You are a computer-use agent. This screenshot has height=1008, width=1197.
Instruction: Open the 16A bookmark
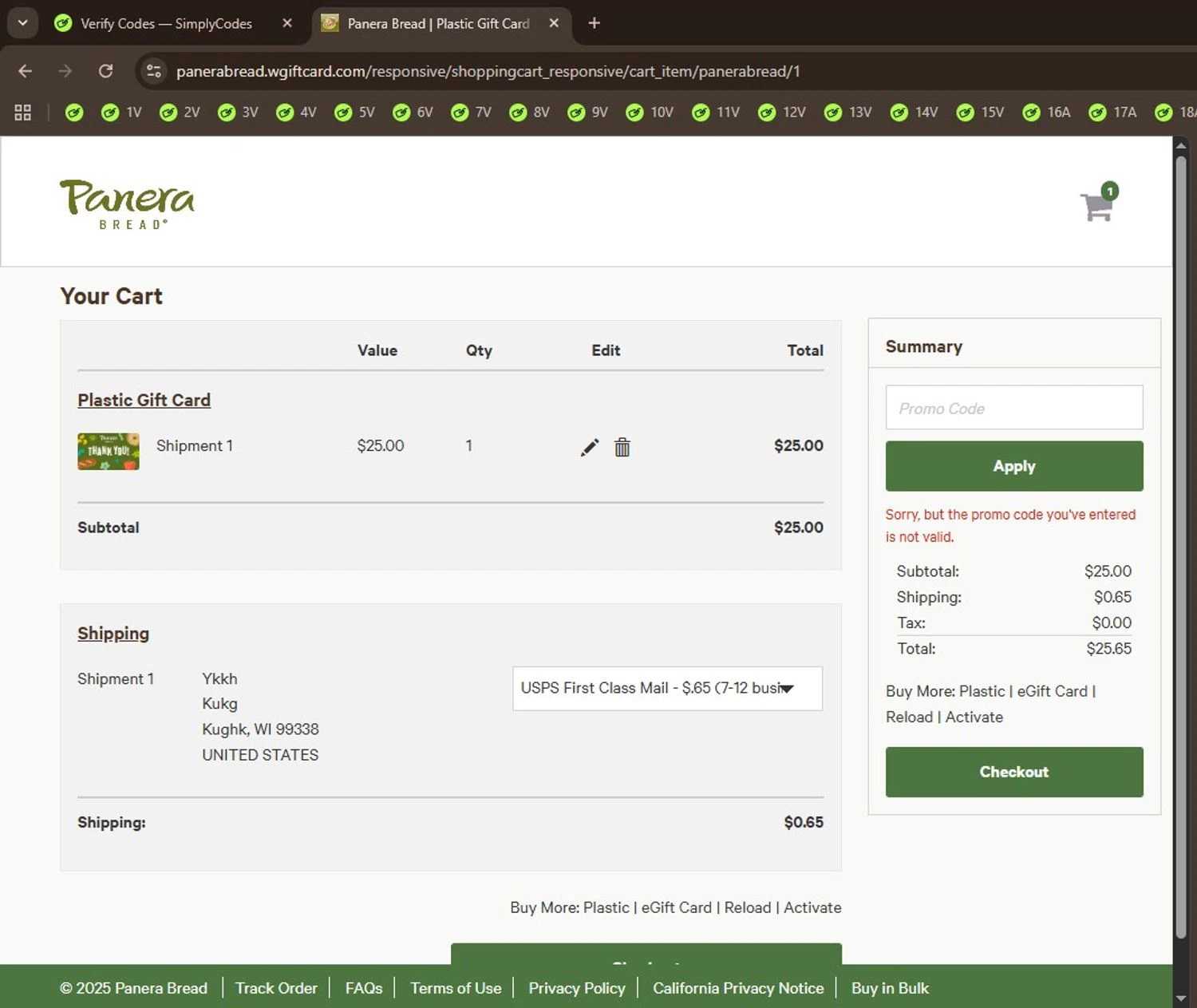pos(1047,113)
